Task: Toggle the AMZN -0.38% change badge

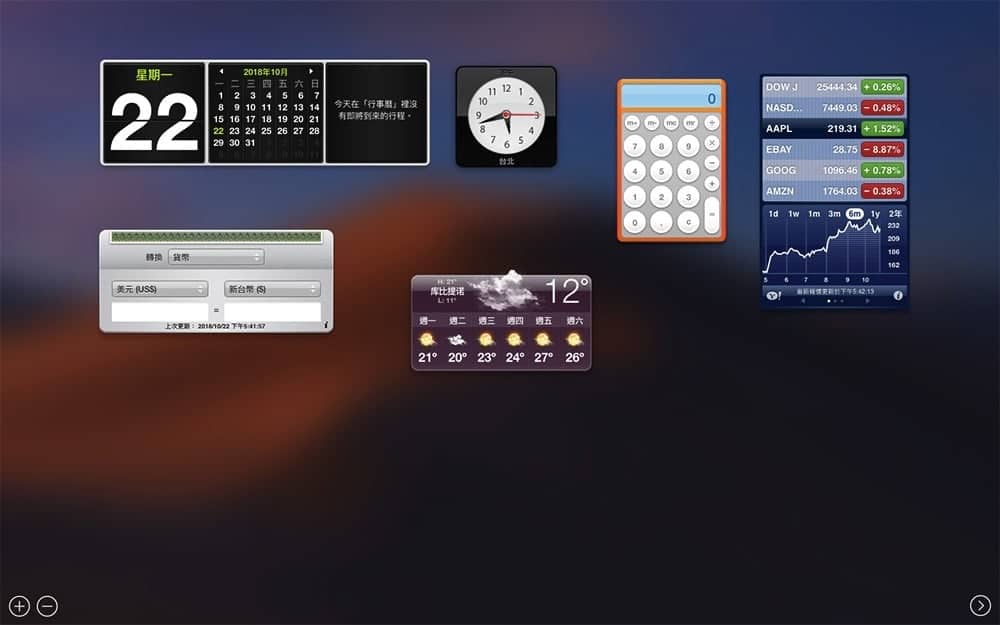Action: (882, 191)
